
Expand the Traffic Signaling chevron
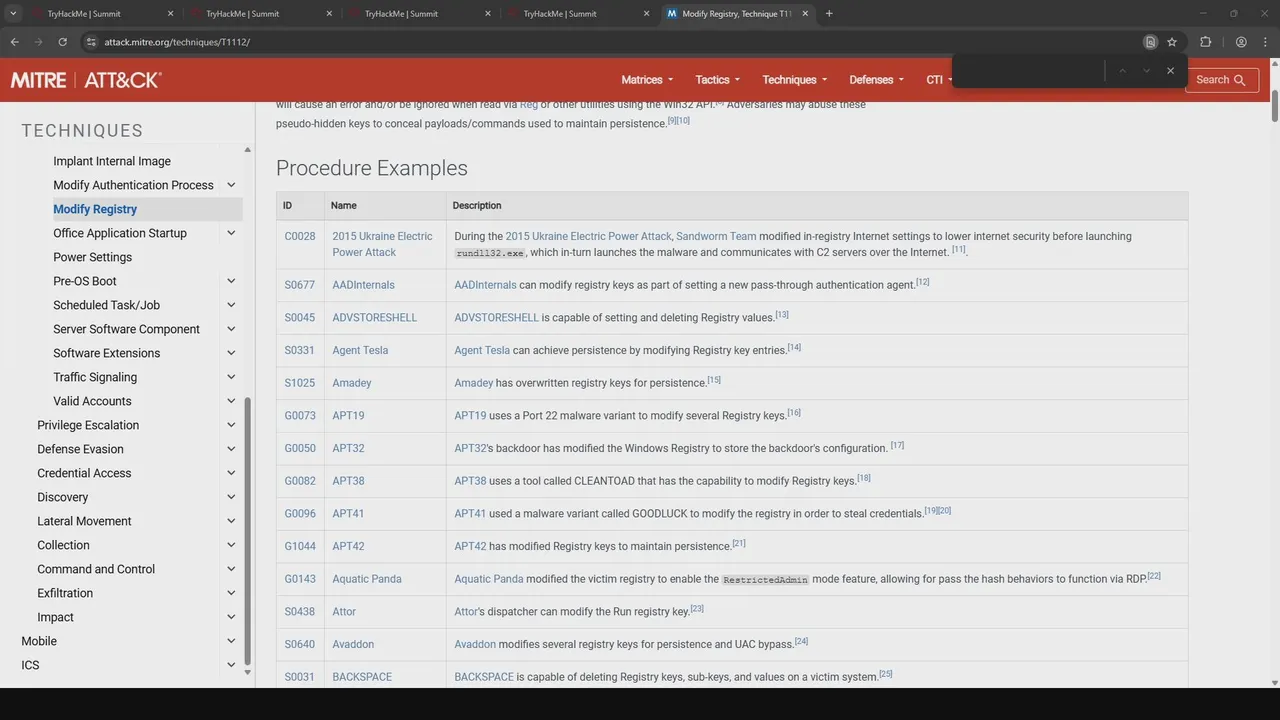click(231, 377)
